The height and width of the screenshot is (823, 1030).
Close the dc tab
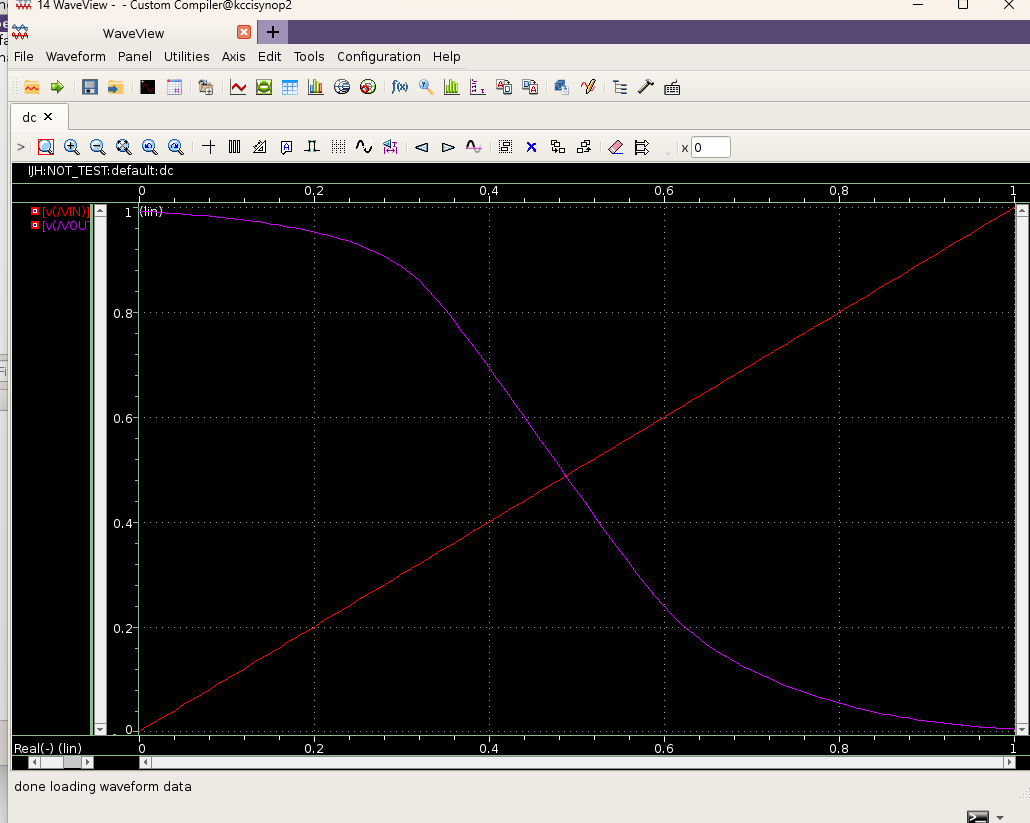48,116
